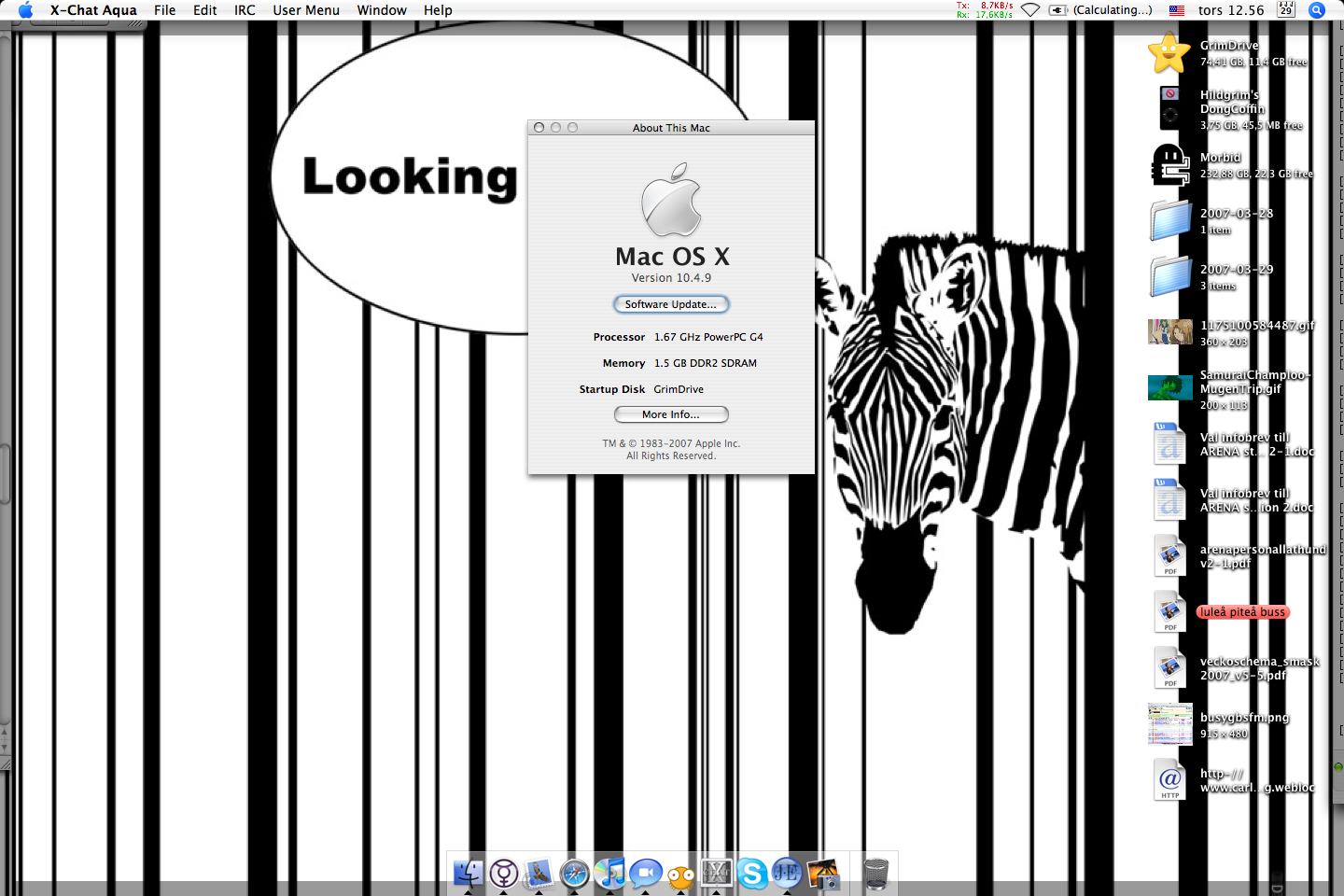
Task: Select the Val infobrev ARENA 2-1.doc icon
Action: [x=1169, y=443]
